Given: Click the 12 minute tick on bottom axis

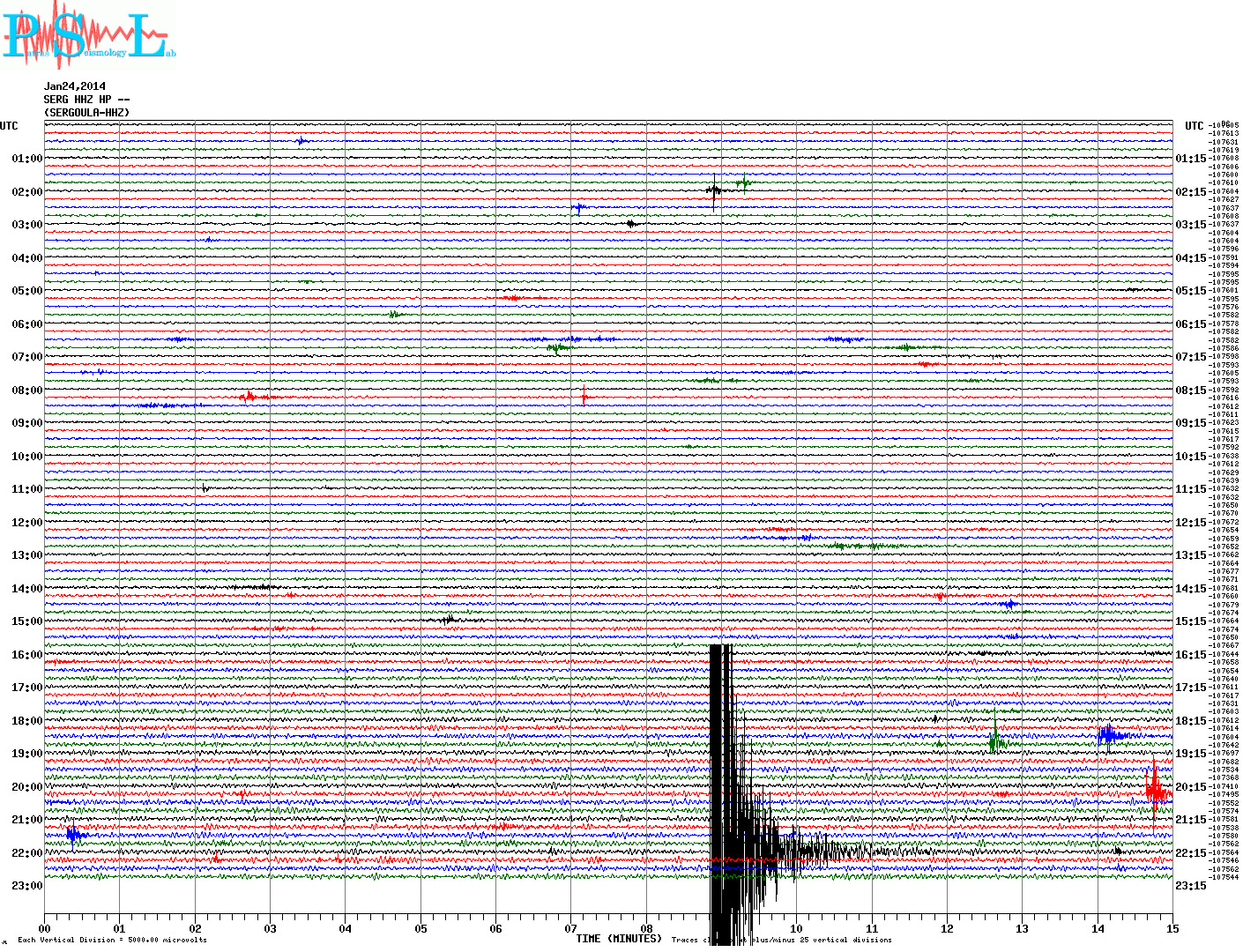Looking at the screenshot, I should point(947,928).
